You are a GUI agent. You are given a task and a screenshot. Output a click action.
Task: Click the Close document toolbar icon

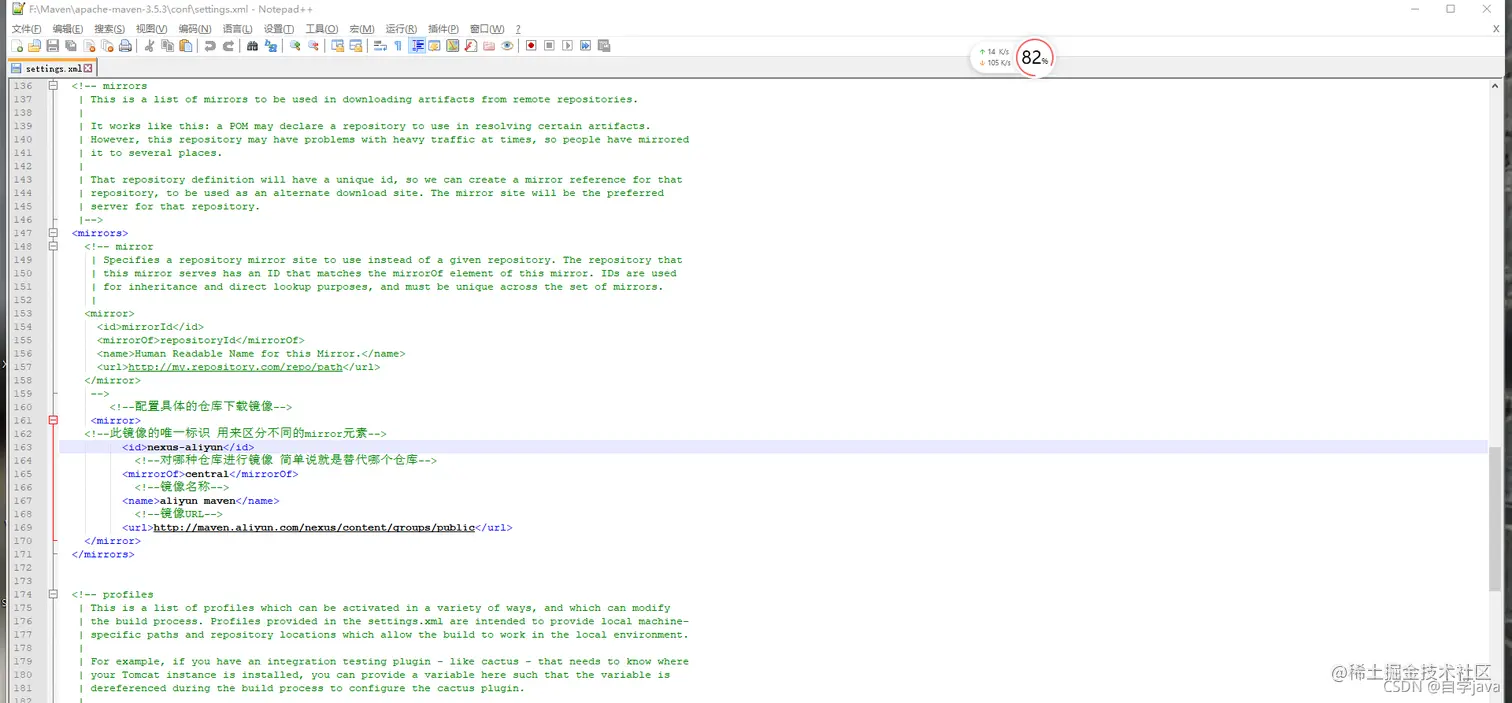(89, 45)
